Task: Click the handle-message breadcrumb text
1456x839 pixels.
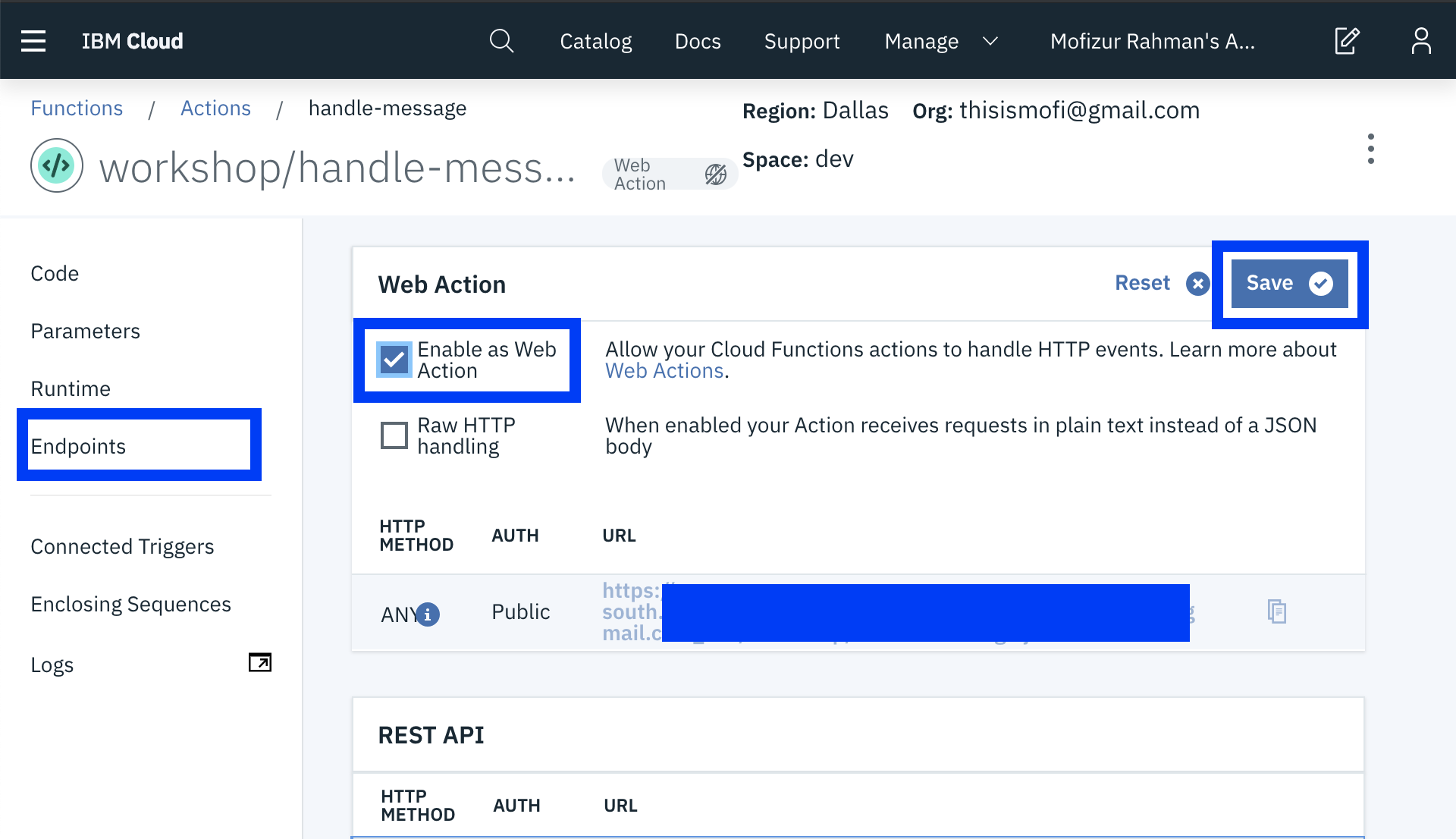Action: [x=388, y=108]
